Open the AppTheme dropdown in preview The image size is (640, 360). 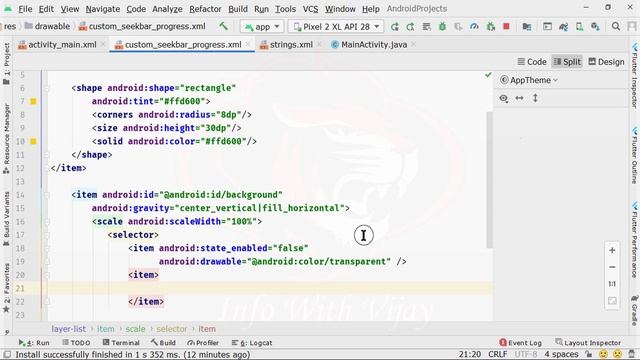(x=529, y=80)
